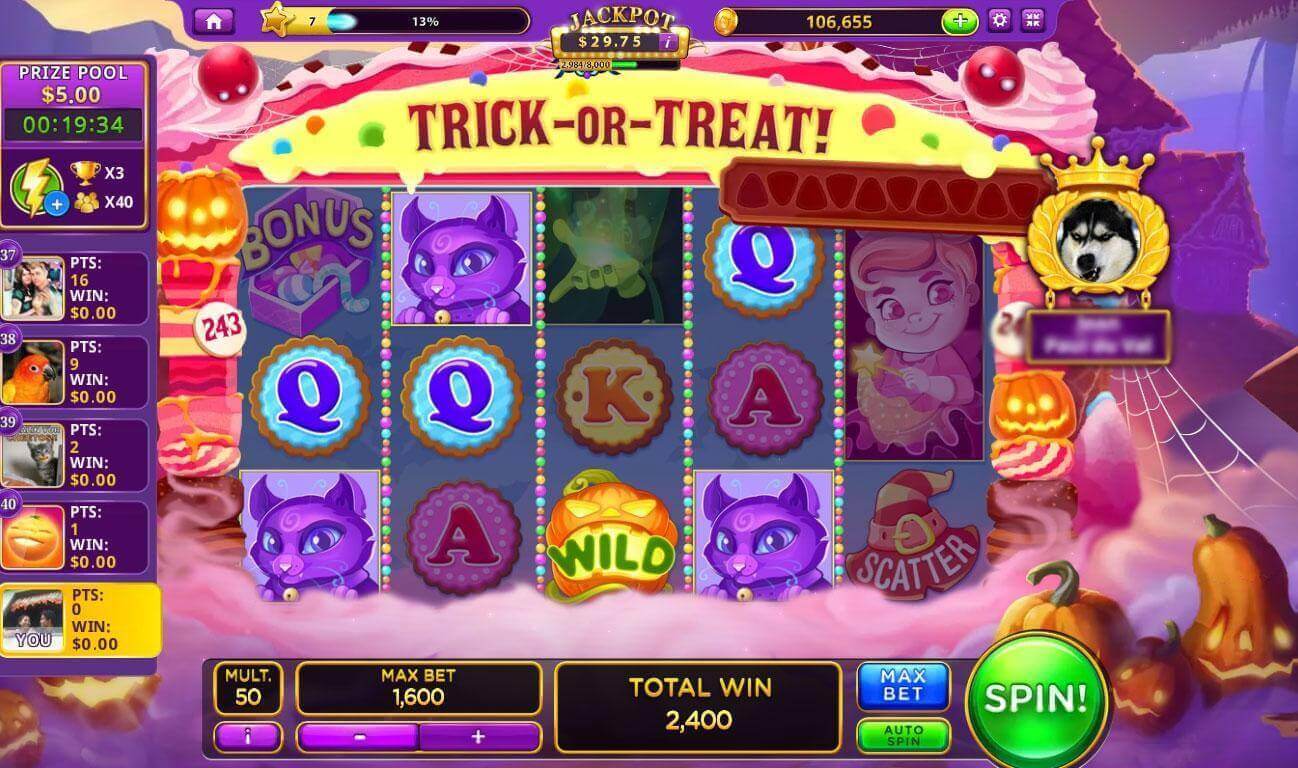Click the gold star level icon

coord(275,19)
